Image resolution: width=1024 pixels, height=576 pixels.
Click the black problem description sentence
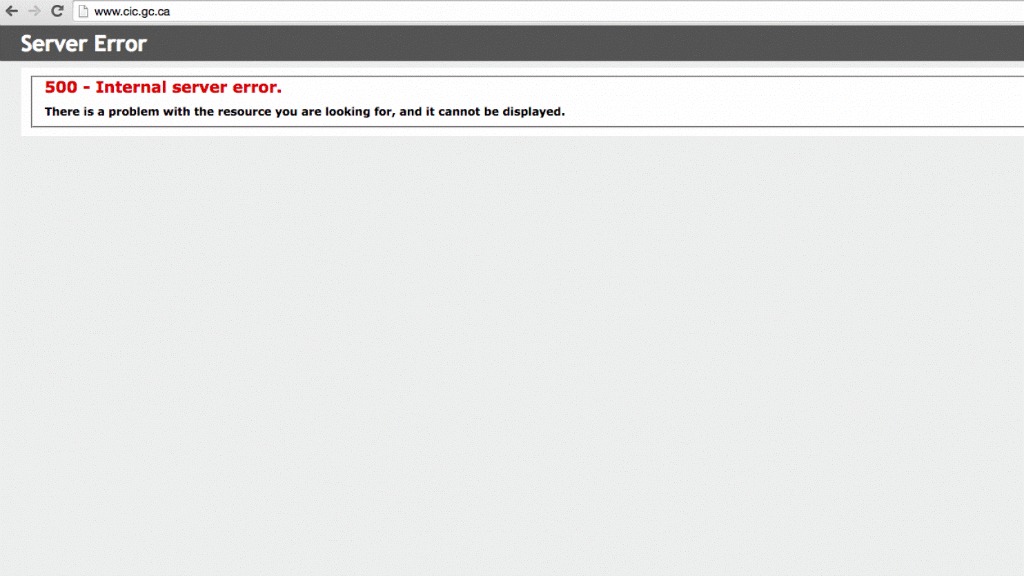305,111
